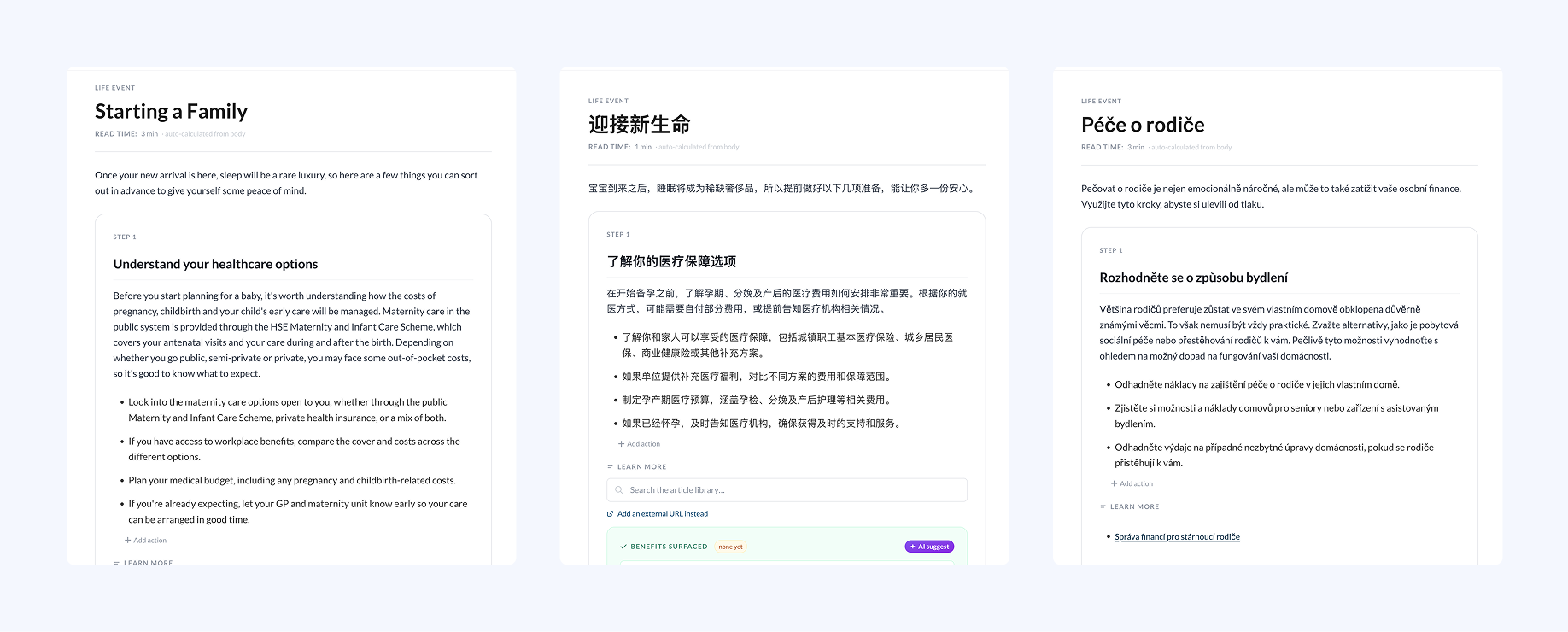Click Add action in the Péče o rodiče card

(x=1132, y=484)
